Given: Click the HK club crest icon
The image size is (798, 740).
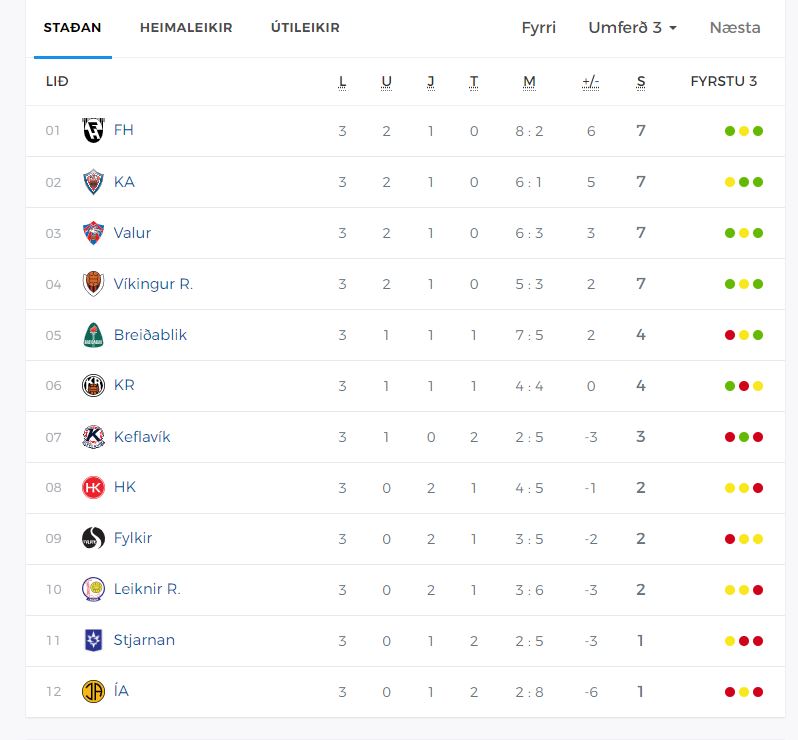Looking at the screenshot, I should coord(93,487).
